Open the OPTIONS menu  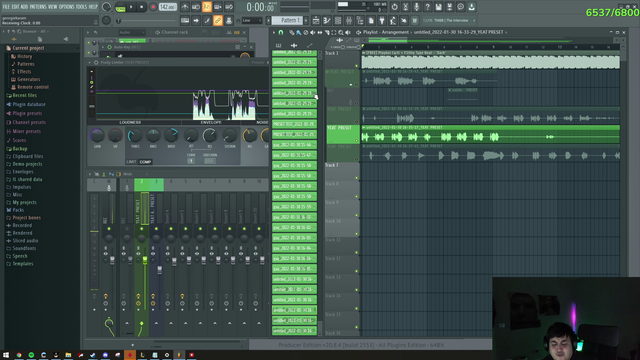tap(67, 7)
